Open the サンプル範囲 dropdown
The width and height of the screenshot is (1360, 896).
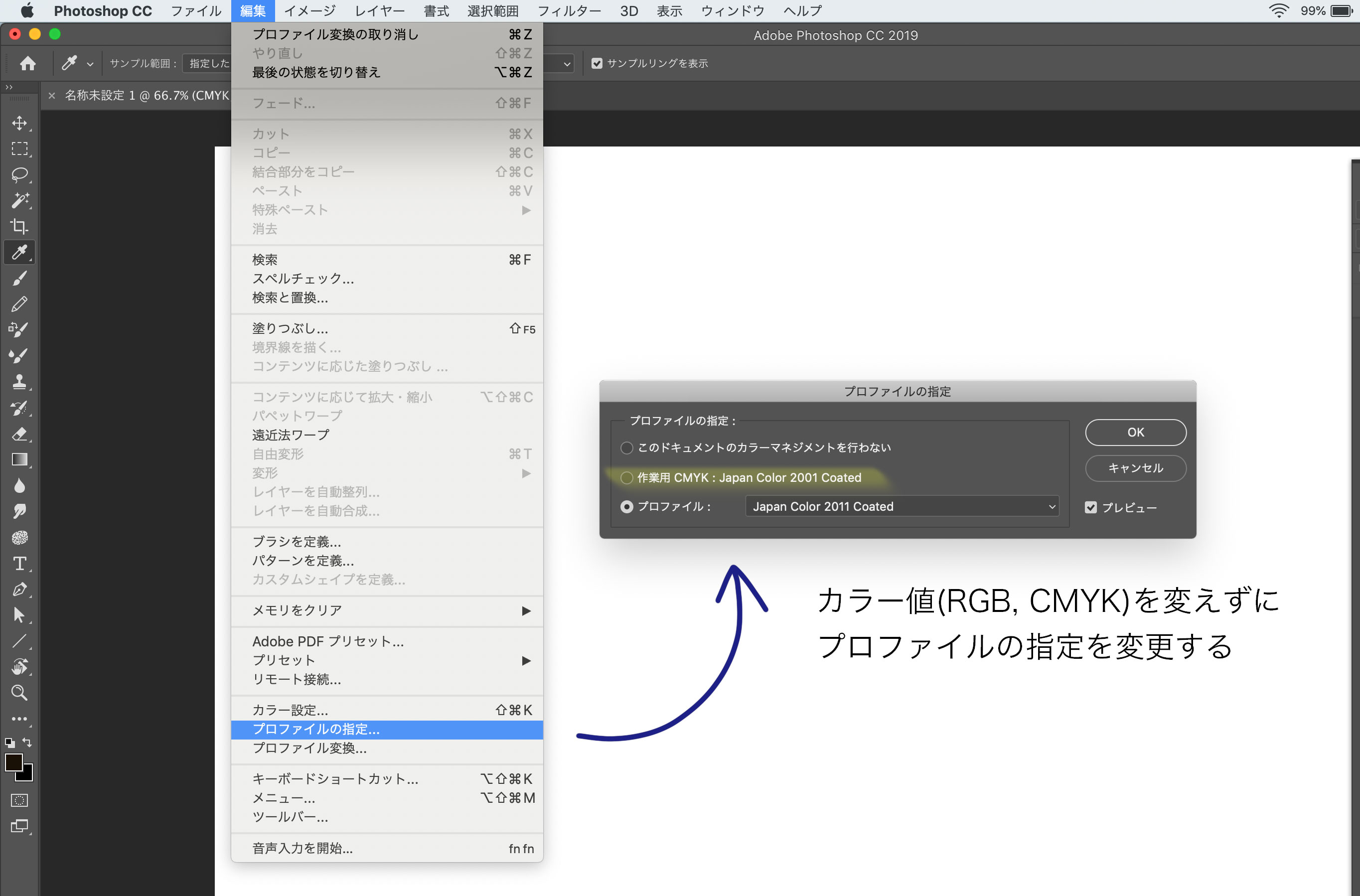coord(206,63)
